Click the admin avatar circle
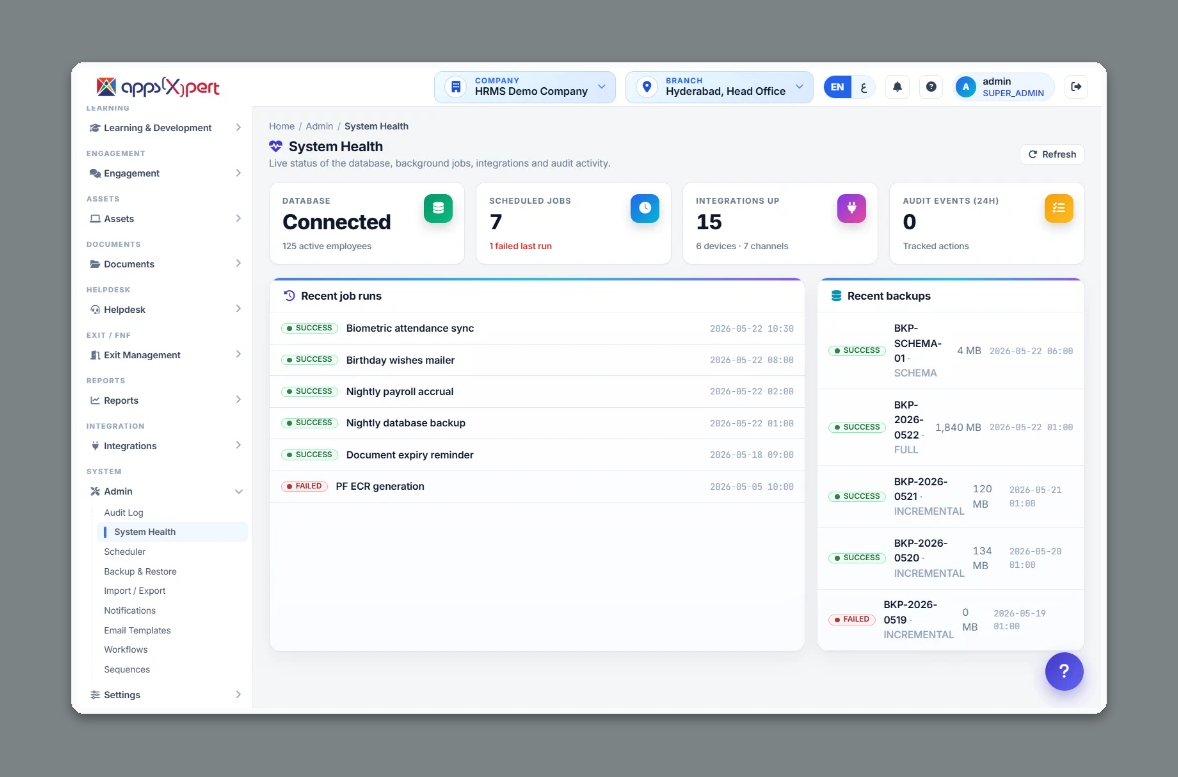 coord(965,87)
